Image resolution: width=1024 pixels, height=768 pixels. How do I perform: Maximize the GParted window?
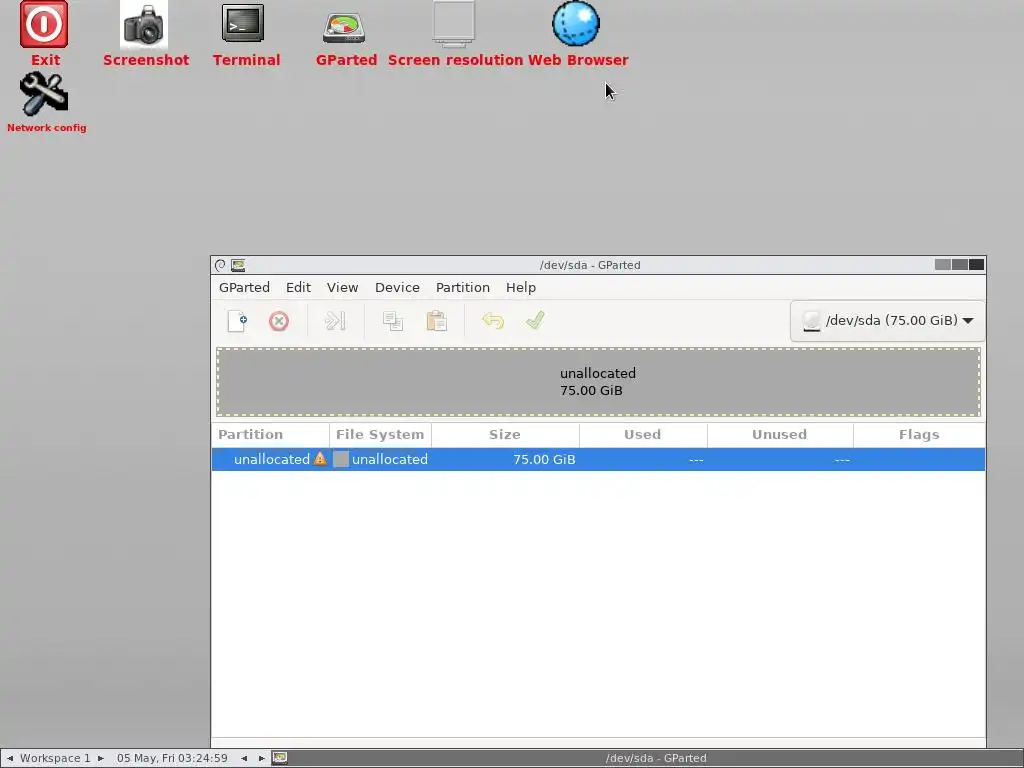pyautogui.click(x=959, y=264)
